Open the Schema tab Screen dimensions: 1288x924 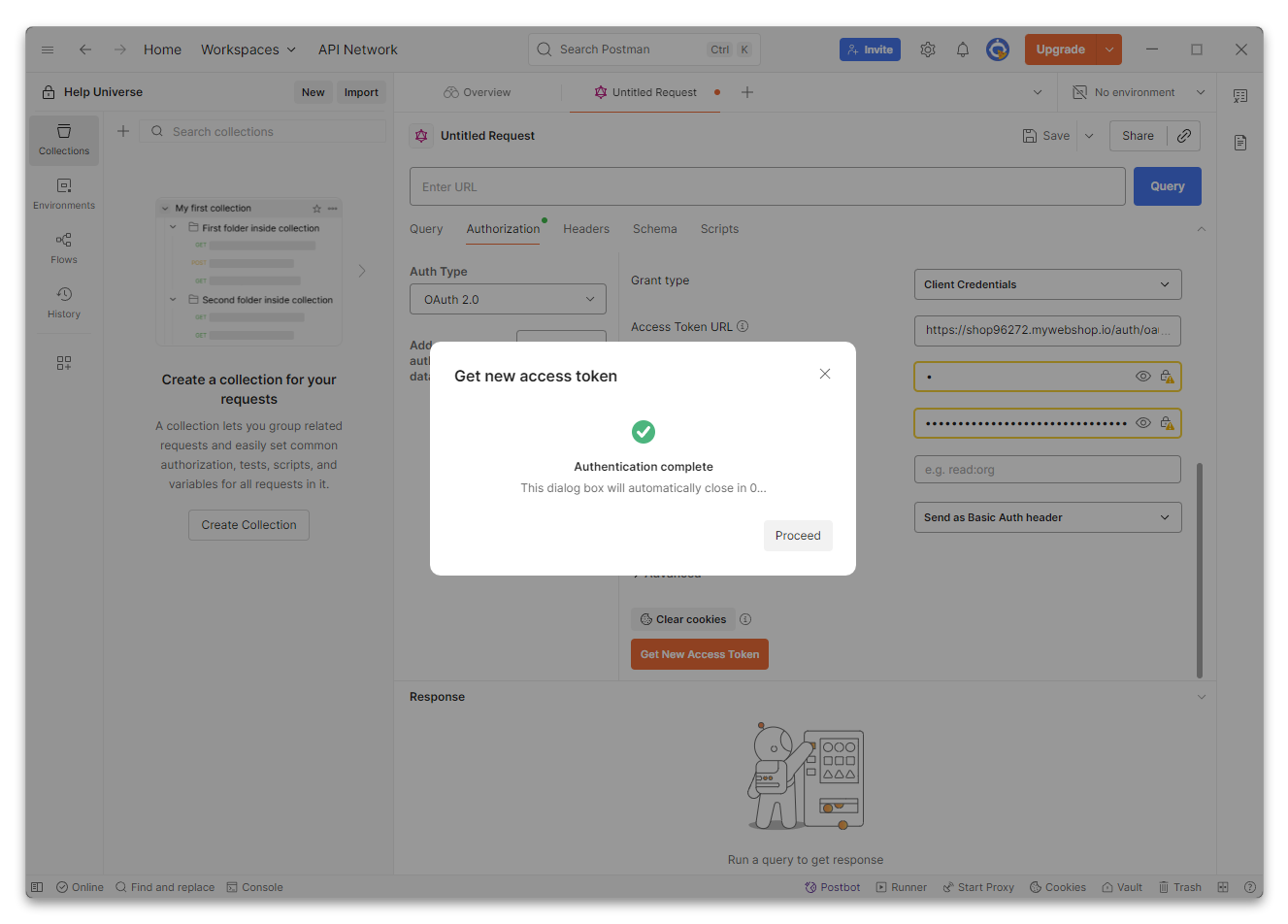coord(655,229)
